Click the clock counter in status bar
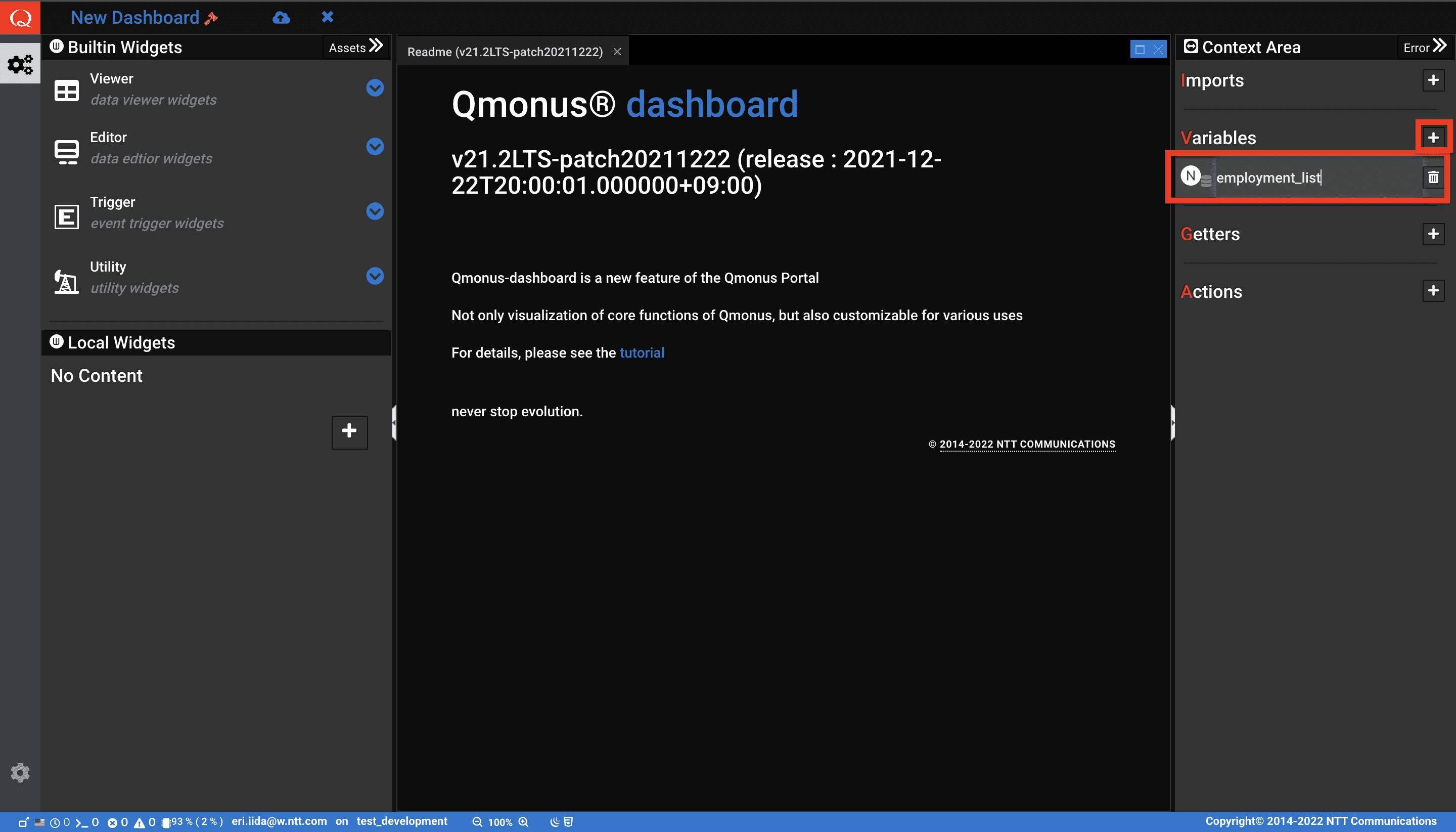 [60, 822]
